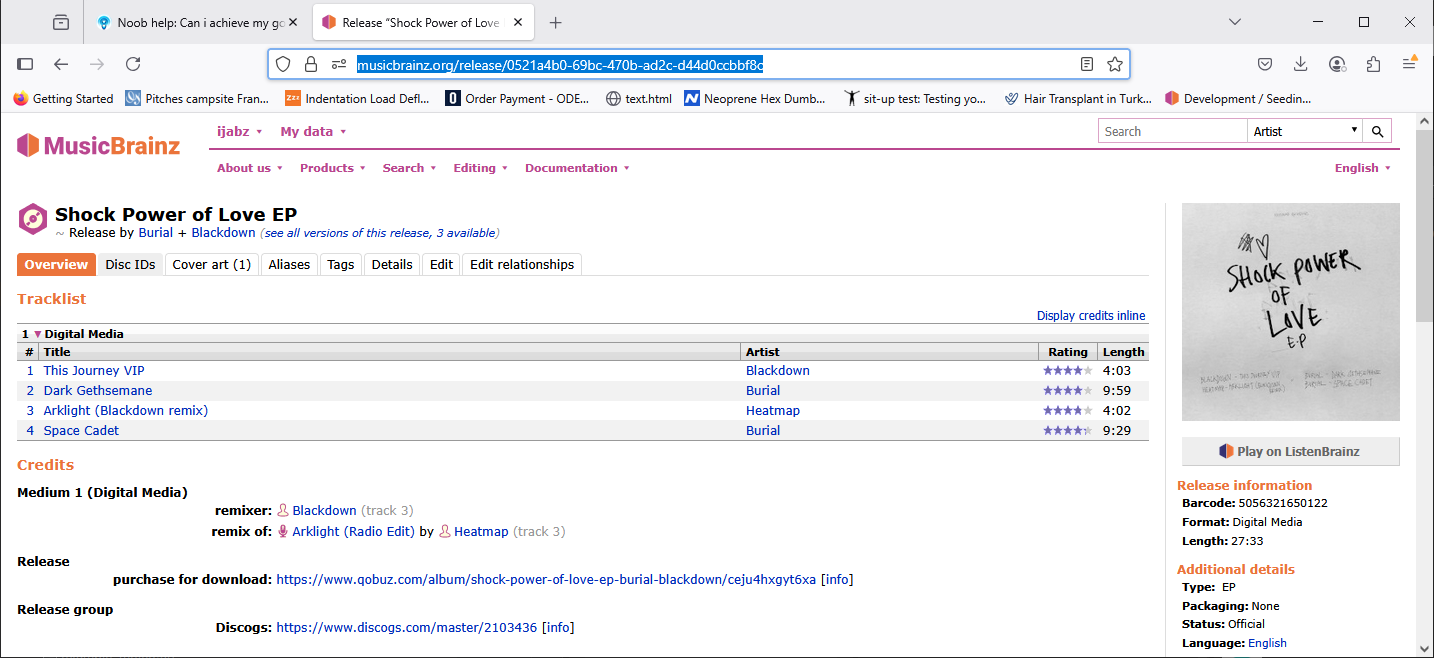
Task: Switch to the Tags tab
Action: point(341,264)
